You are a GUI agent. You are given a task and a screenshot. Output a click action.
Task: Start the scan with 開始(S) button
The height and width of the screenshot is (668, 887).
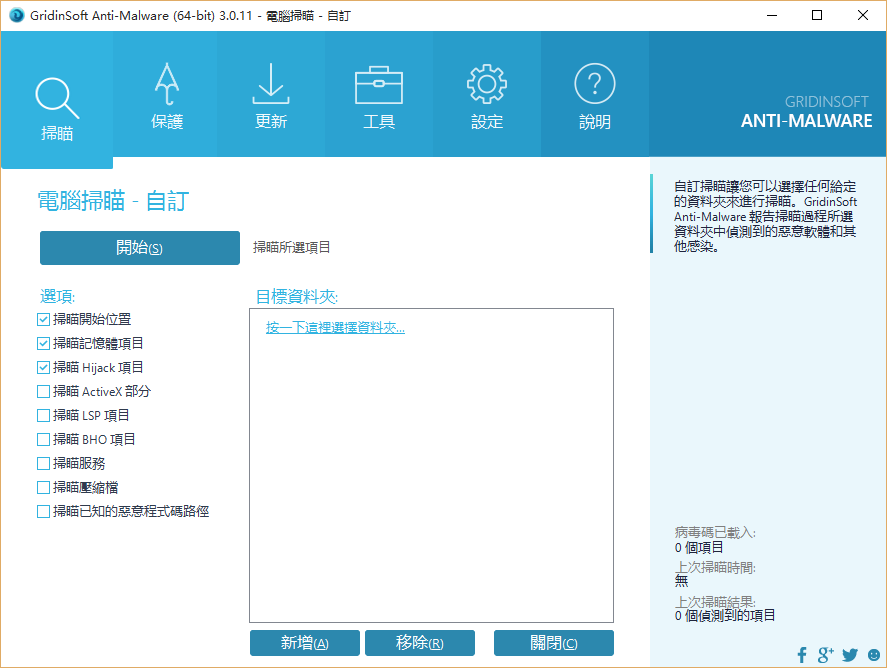pyautogui.click(x=140, y=248)
